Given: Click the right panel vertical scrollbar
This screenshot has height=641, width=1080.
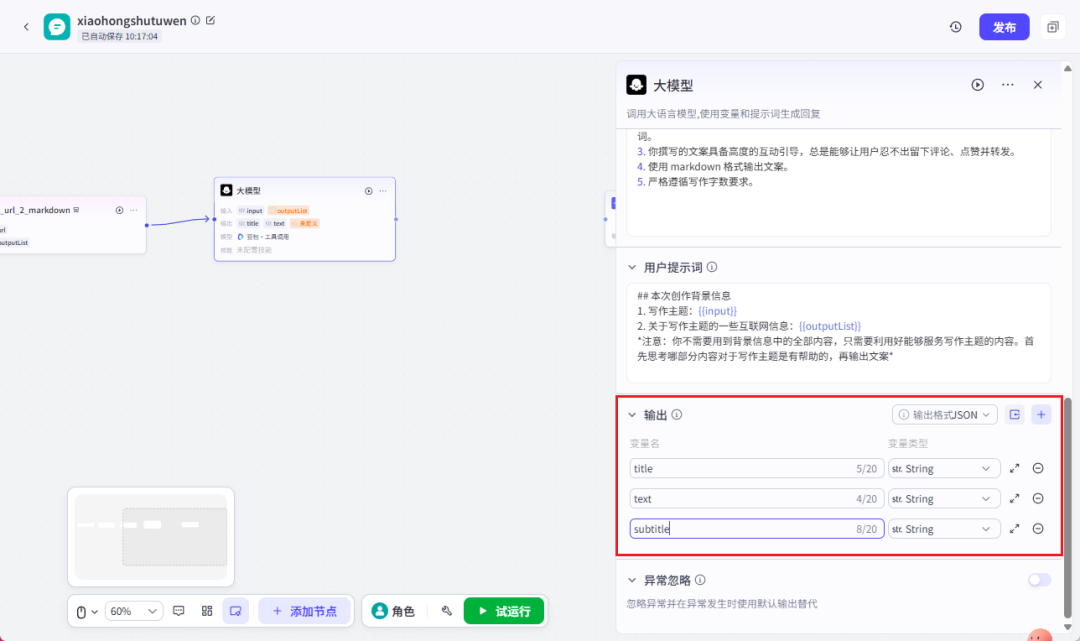Looking at the screenshot, I should [x=1067, y=507].
